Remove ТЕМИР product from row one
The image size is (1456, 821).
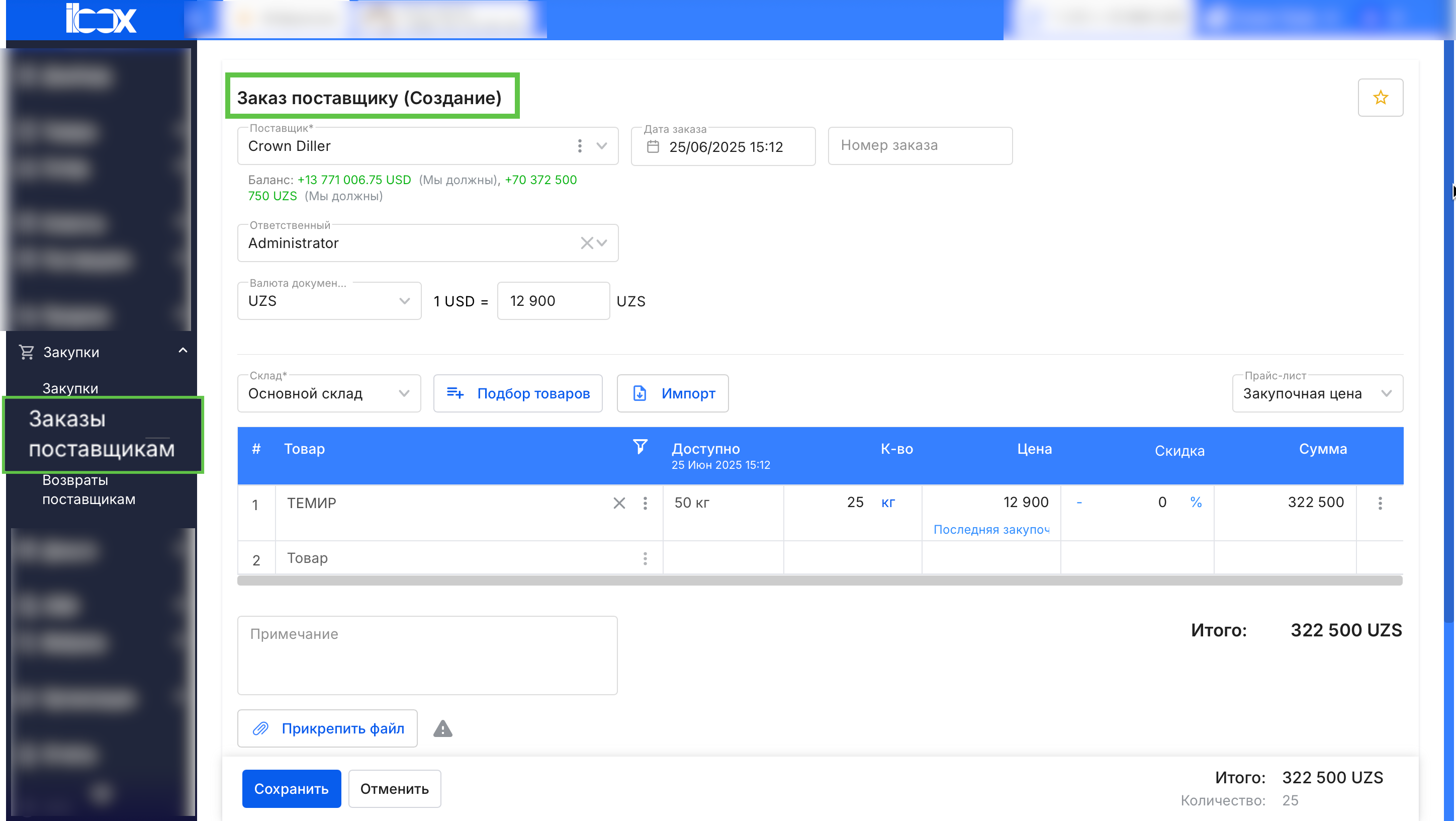tap(619, 503)
